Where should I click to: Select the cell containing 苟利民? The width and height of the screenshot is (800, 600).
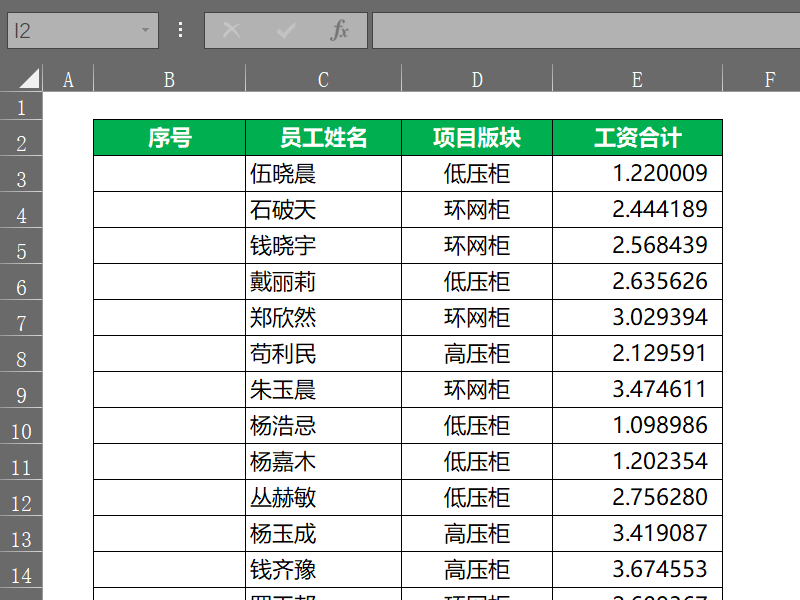[323, 354]
